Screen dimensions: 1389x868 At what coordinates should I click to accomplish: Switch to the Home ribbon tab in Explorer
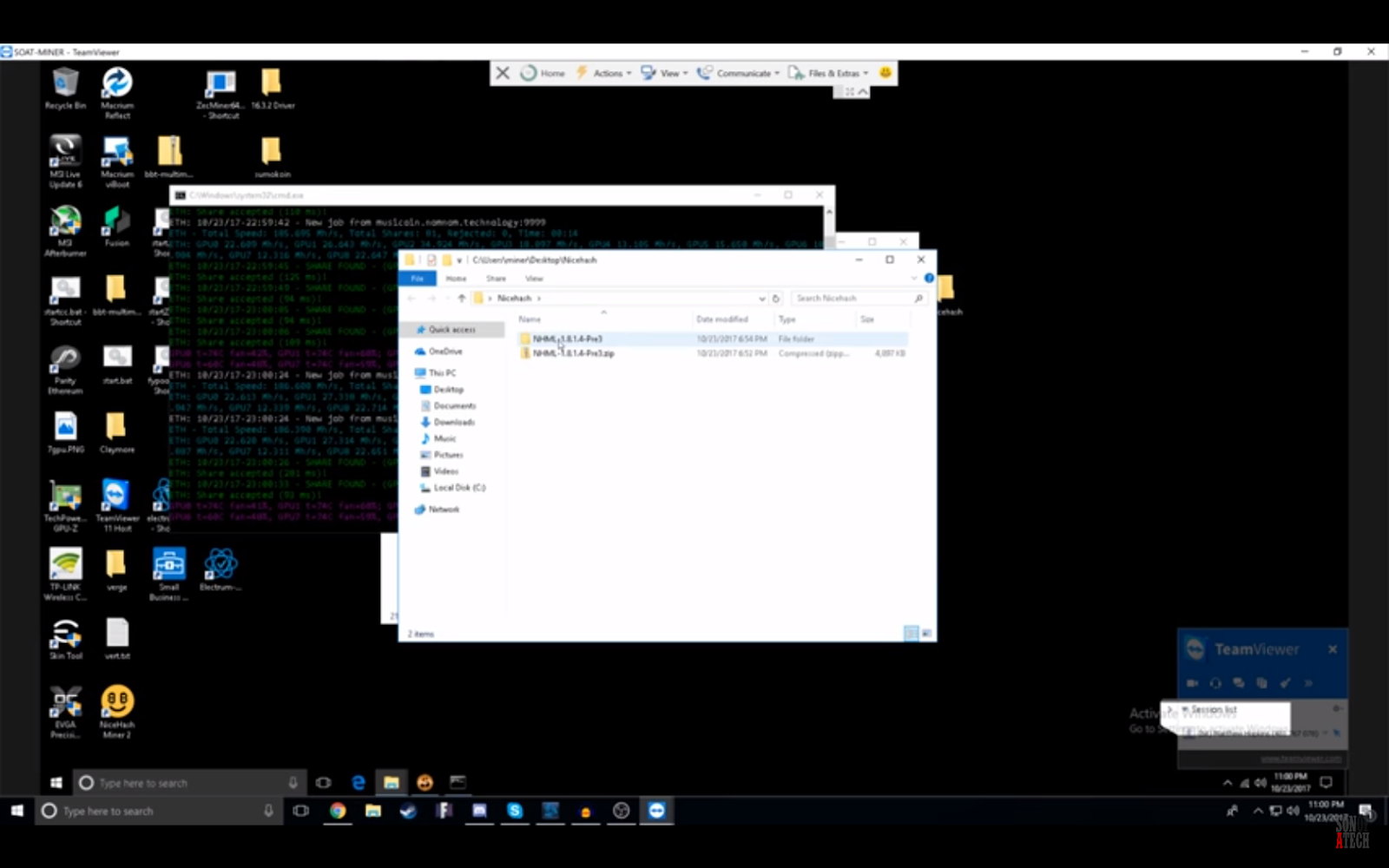(x=456, y=279)
